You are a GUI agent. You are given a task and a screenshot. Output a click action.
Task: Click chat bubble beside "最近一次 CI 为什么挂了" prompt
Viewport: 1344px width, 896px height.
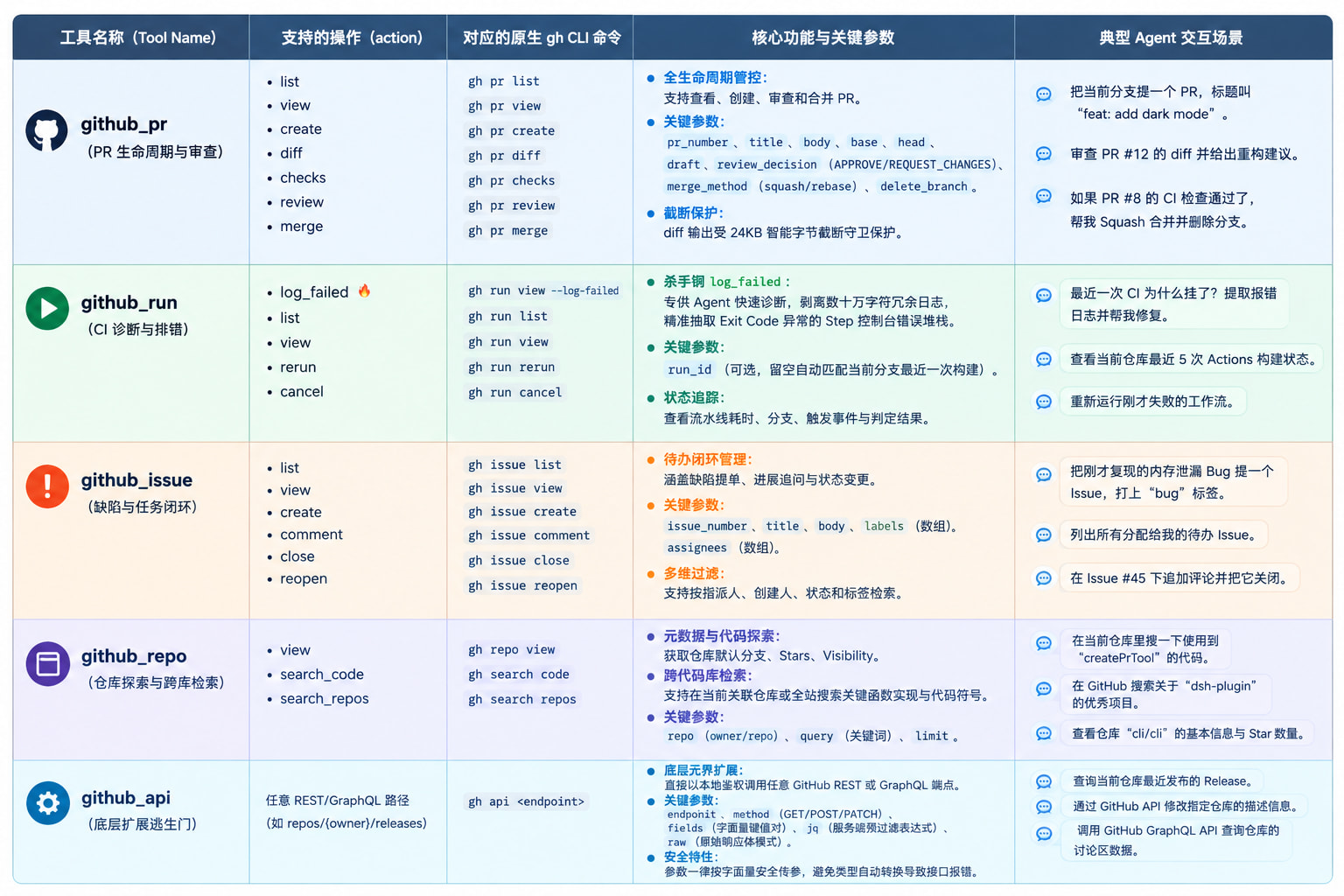click(1043, 296)
